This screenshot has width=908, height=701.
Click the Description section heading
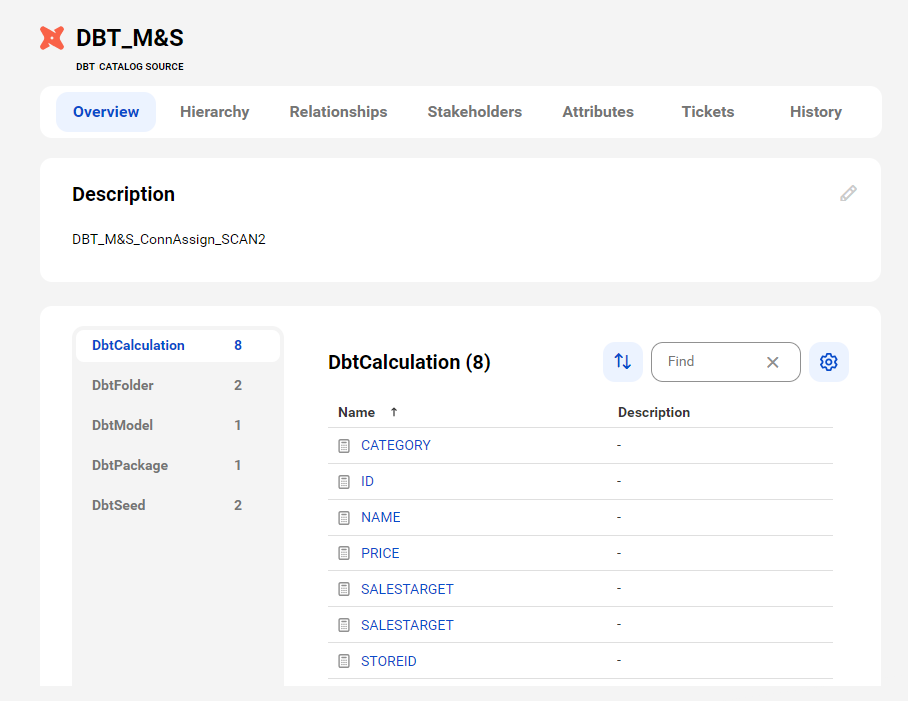pyautogui.click(x=123, y=194)
